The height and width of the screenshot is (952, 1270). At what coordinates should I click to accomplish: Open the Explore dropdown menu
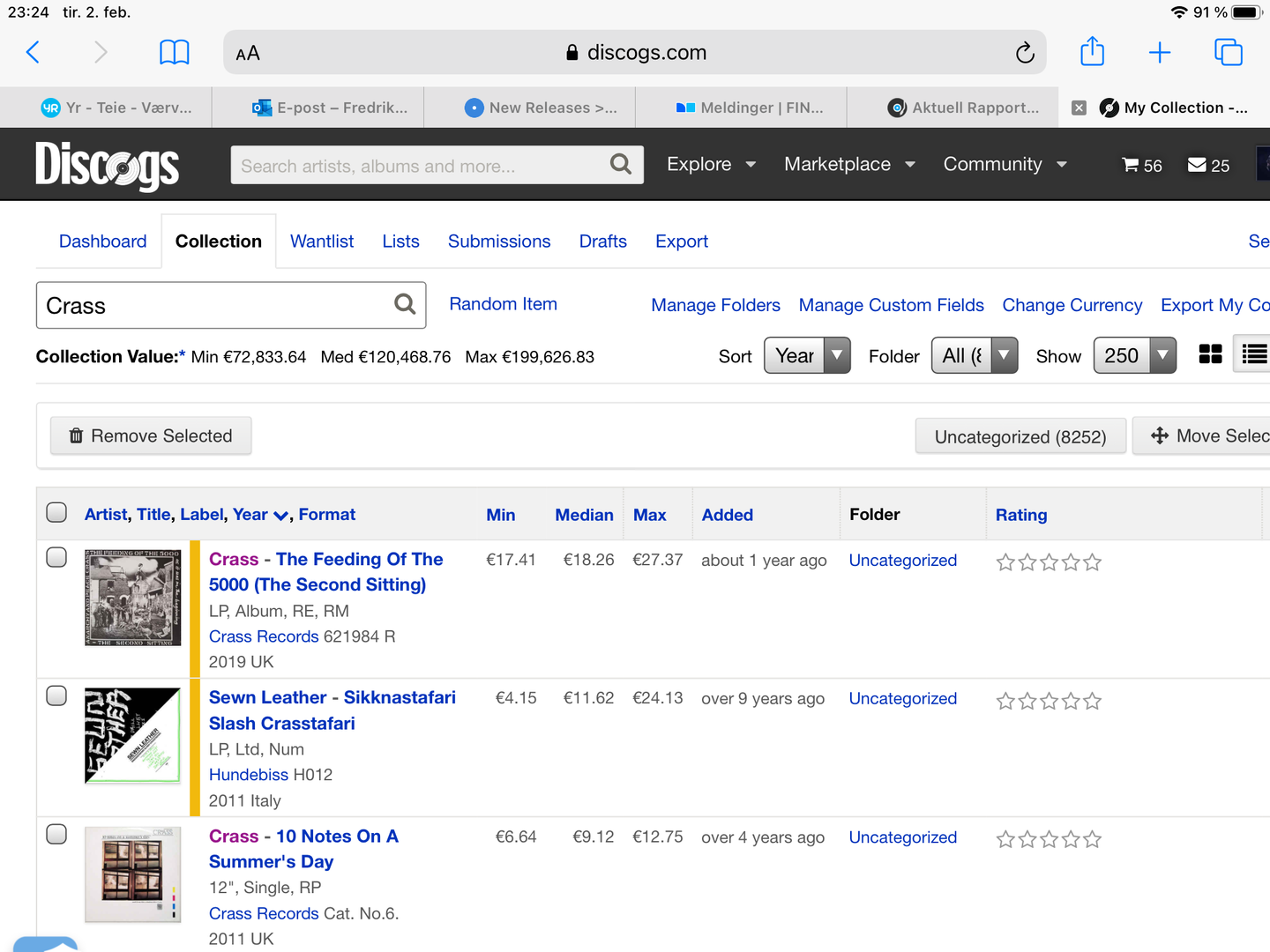711,165
